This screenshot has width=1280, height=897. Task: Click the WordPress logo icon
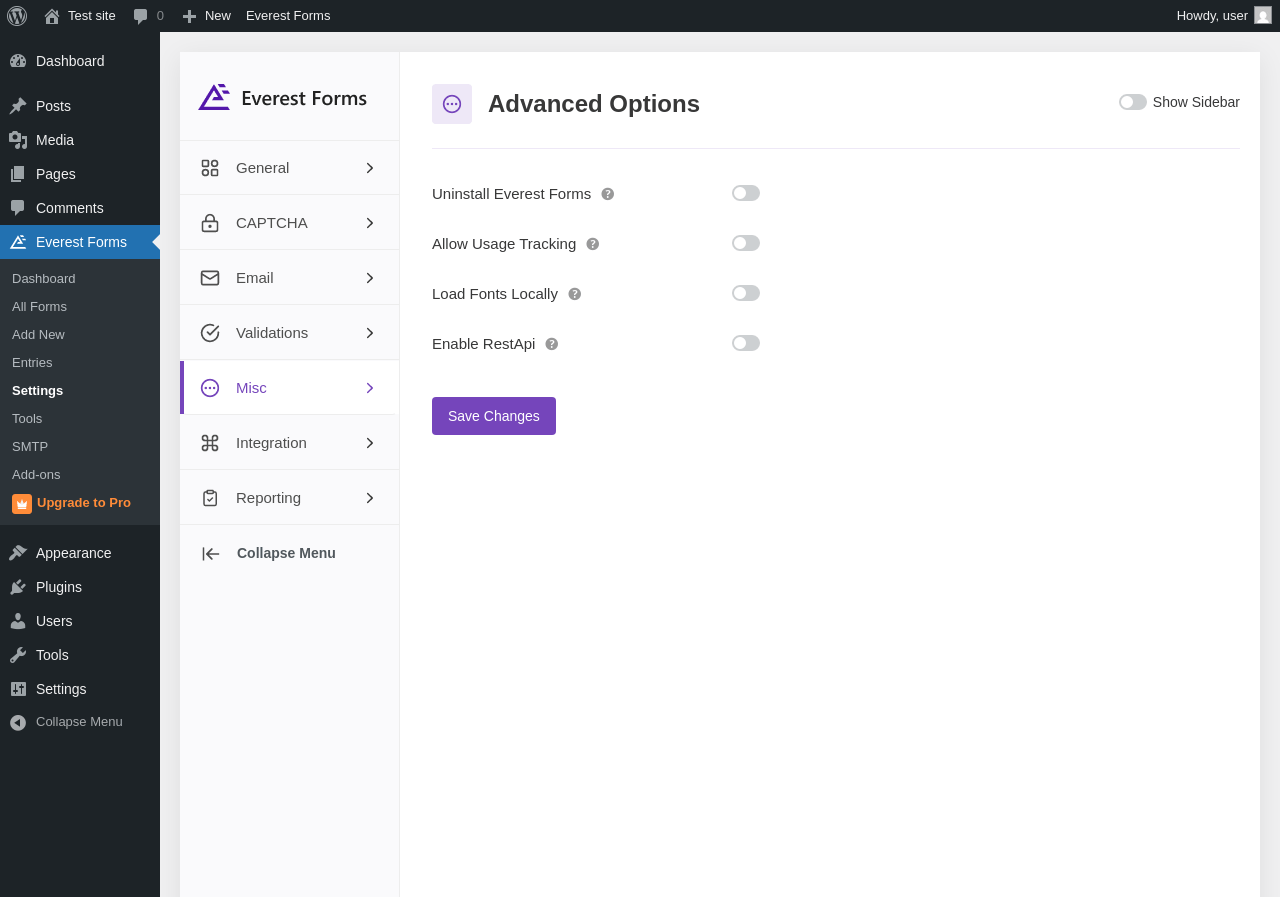pyautogui.click(x=17, y=16)
